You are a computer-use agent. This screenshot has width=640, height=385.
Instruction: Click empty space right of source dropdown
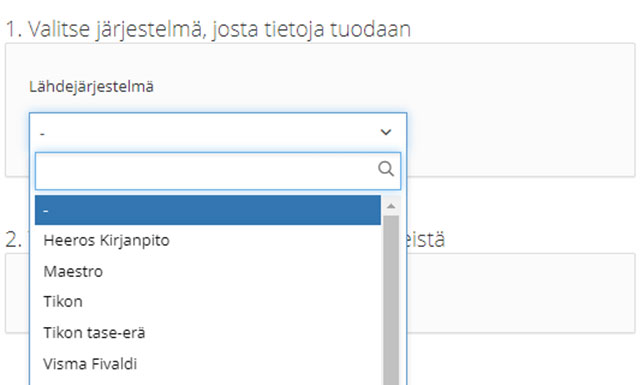coord(521,131)
